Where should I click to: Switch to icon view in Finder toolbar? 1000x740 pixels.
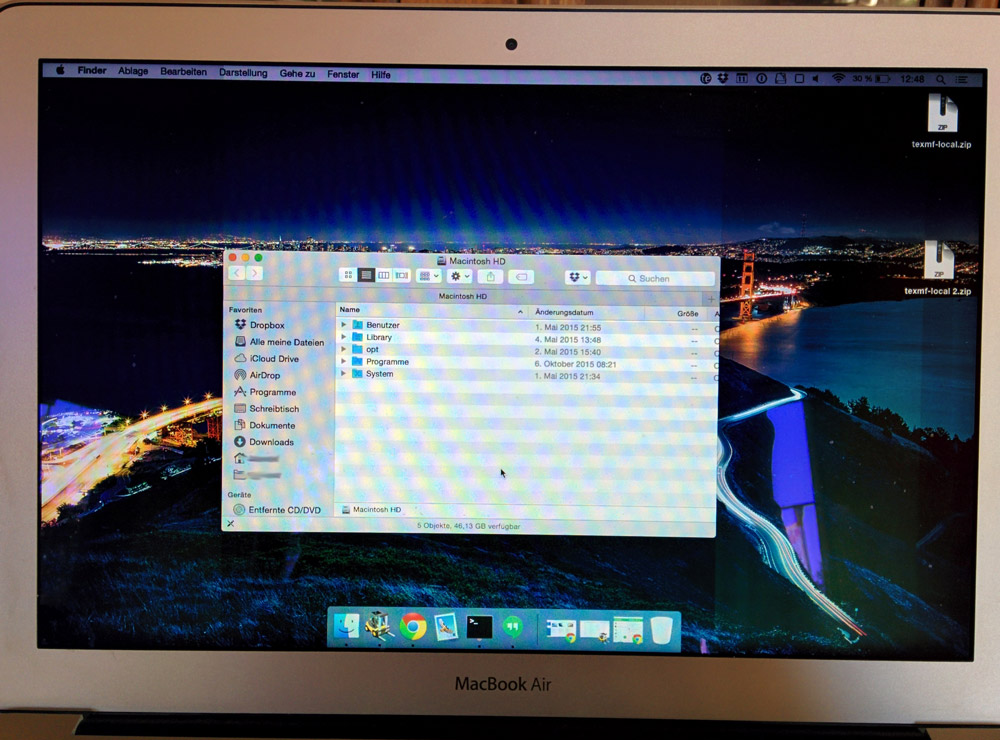(347, 277)
